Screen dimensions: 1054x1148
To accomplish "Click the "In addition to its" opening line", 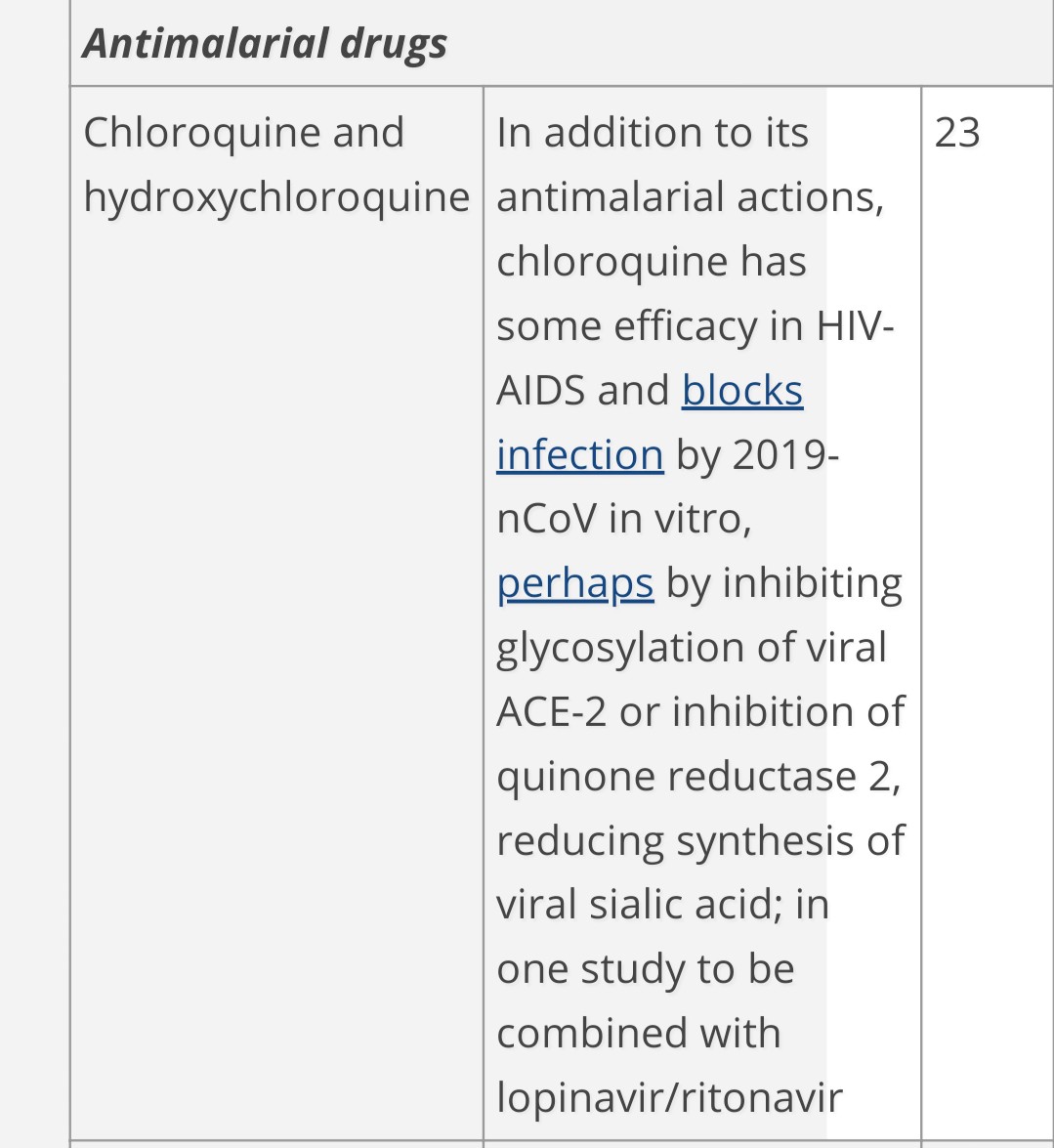I will point(653,133).
